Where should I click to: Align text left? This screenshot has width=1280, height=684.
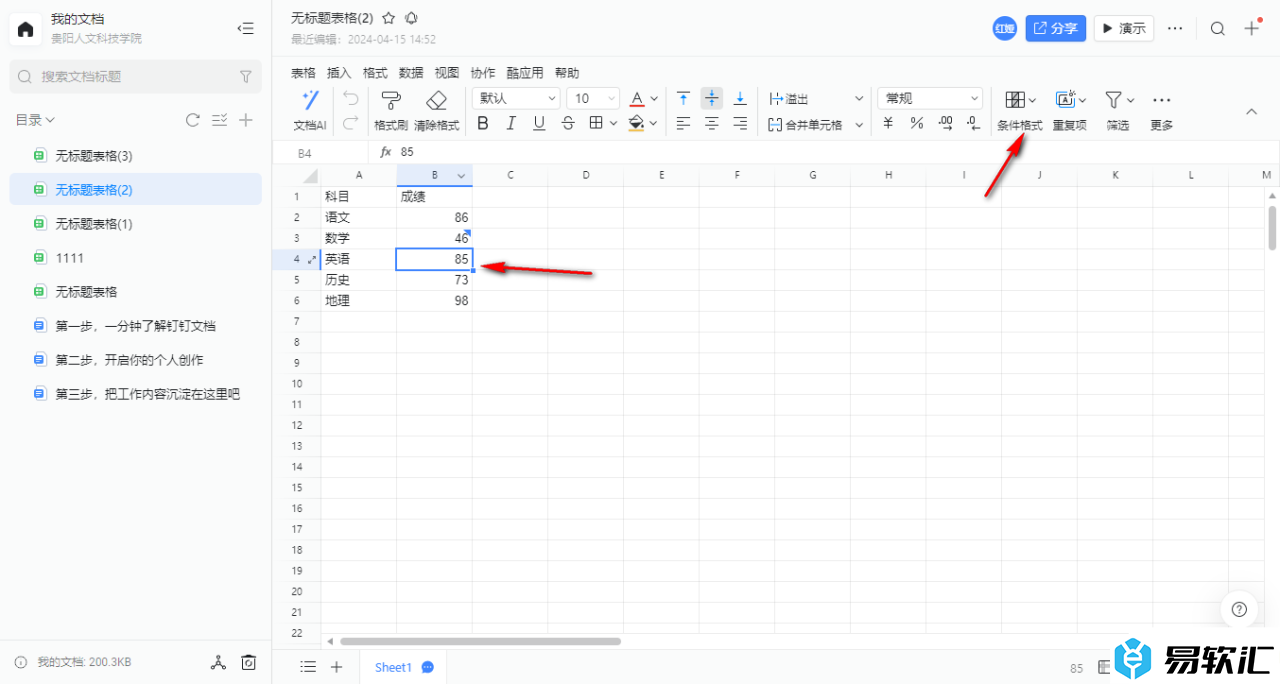click(x=683, y=123)
